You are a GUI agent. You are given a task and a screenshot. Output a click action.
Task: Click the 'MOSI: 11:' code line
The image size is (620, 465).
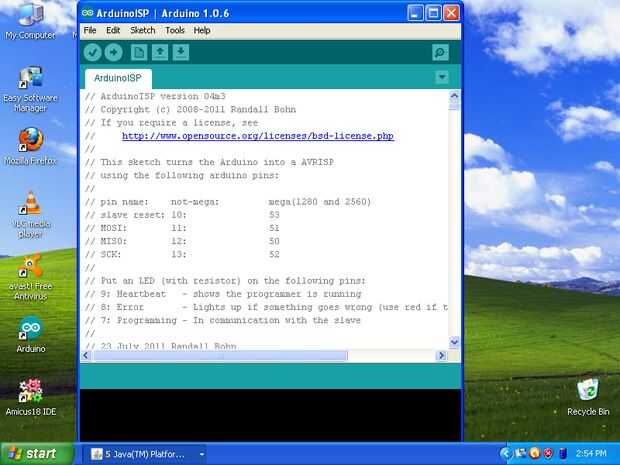[x=182, y=228]
